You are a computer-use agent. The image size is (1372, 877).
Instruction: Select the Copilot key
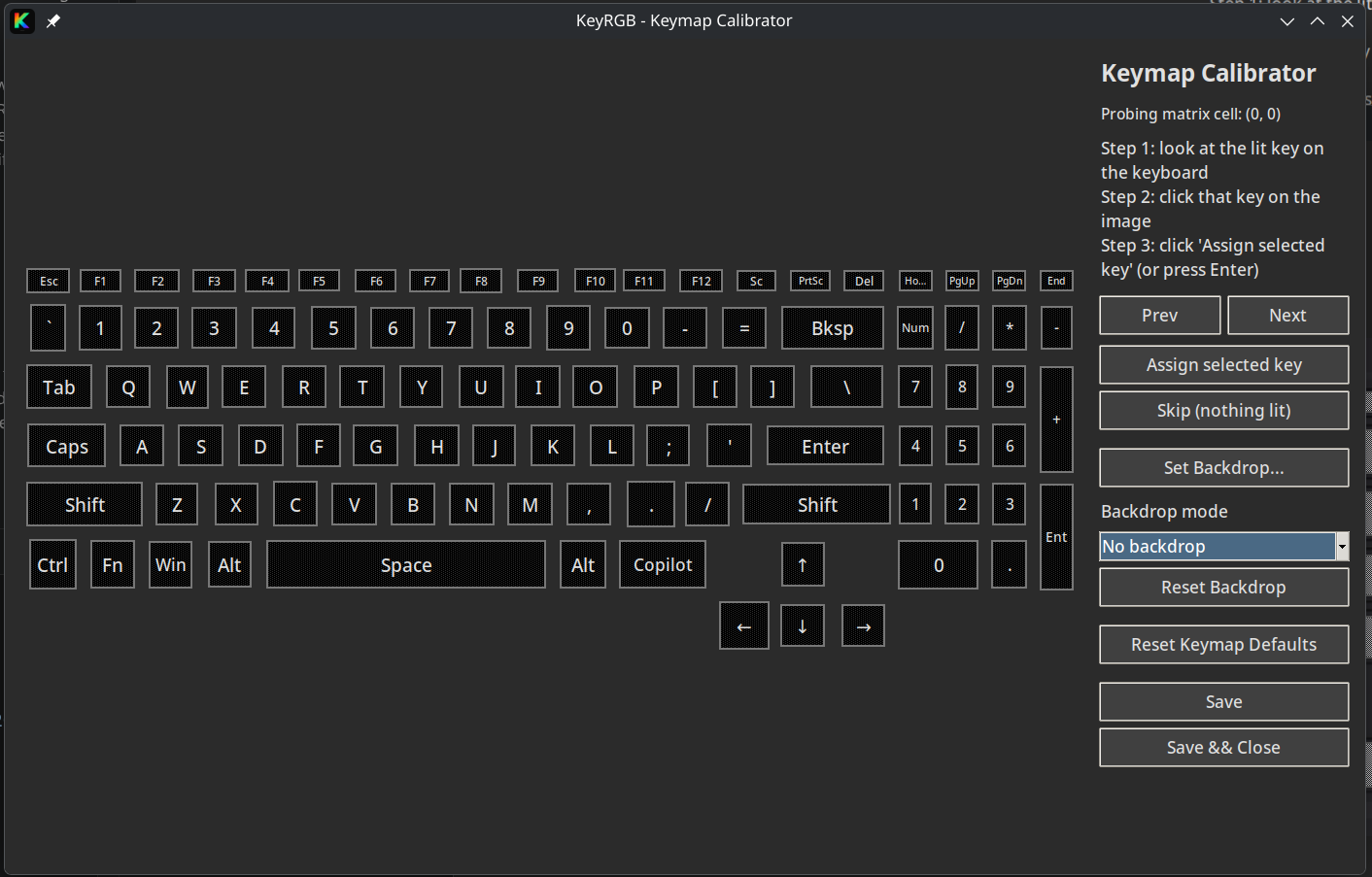663,565
